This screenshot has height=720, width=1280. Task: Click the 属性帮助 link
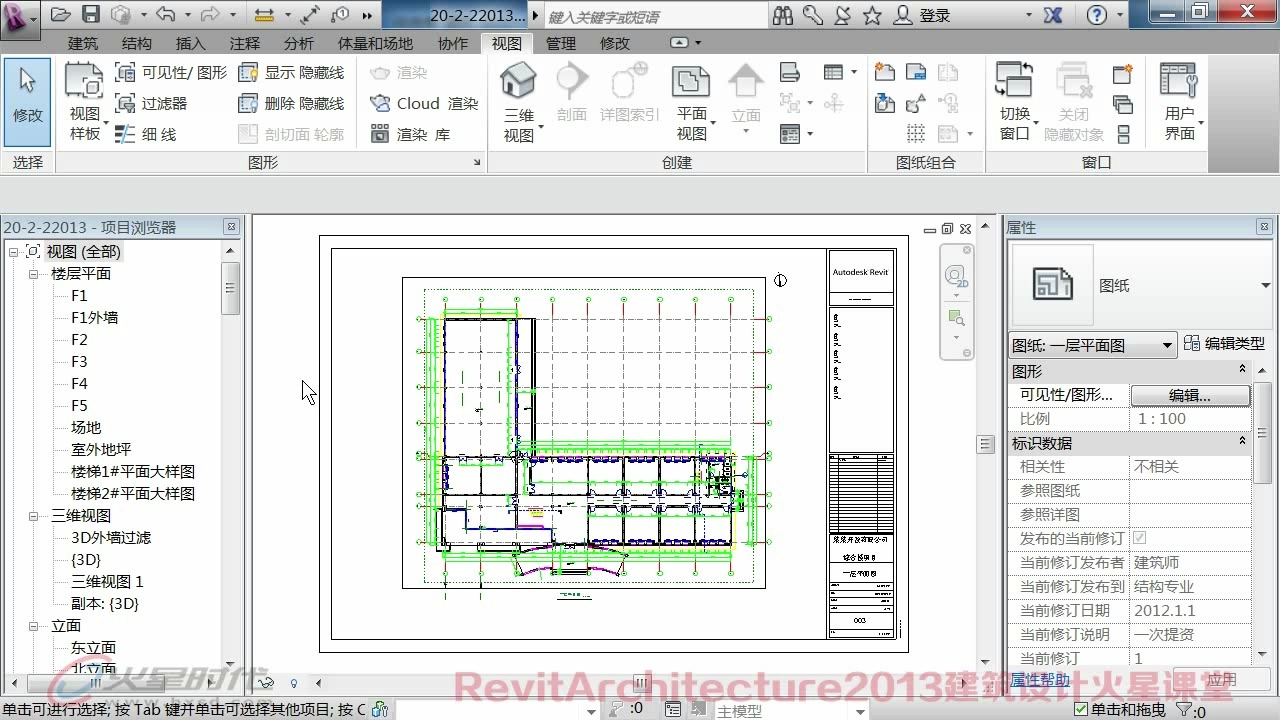tap(1040, 680)
